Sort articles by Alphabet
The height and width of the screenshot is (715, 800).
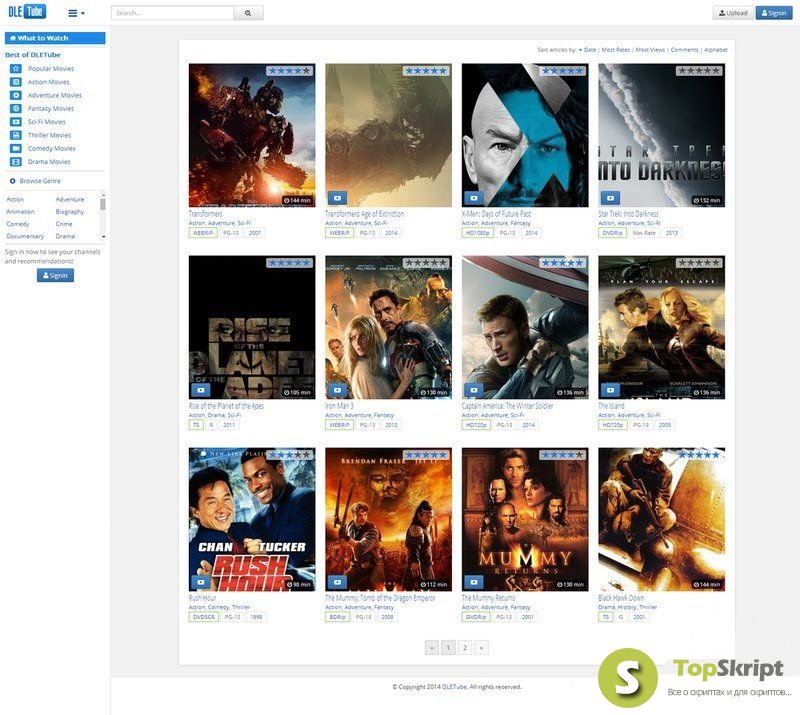click(716, 50)
